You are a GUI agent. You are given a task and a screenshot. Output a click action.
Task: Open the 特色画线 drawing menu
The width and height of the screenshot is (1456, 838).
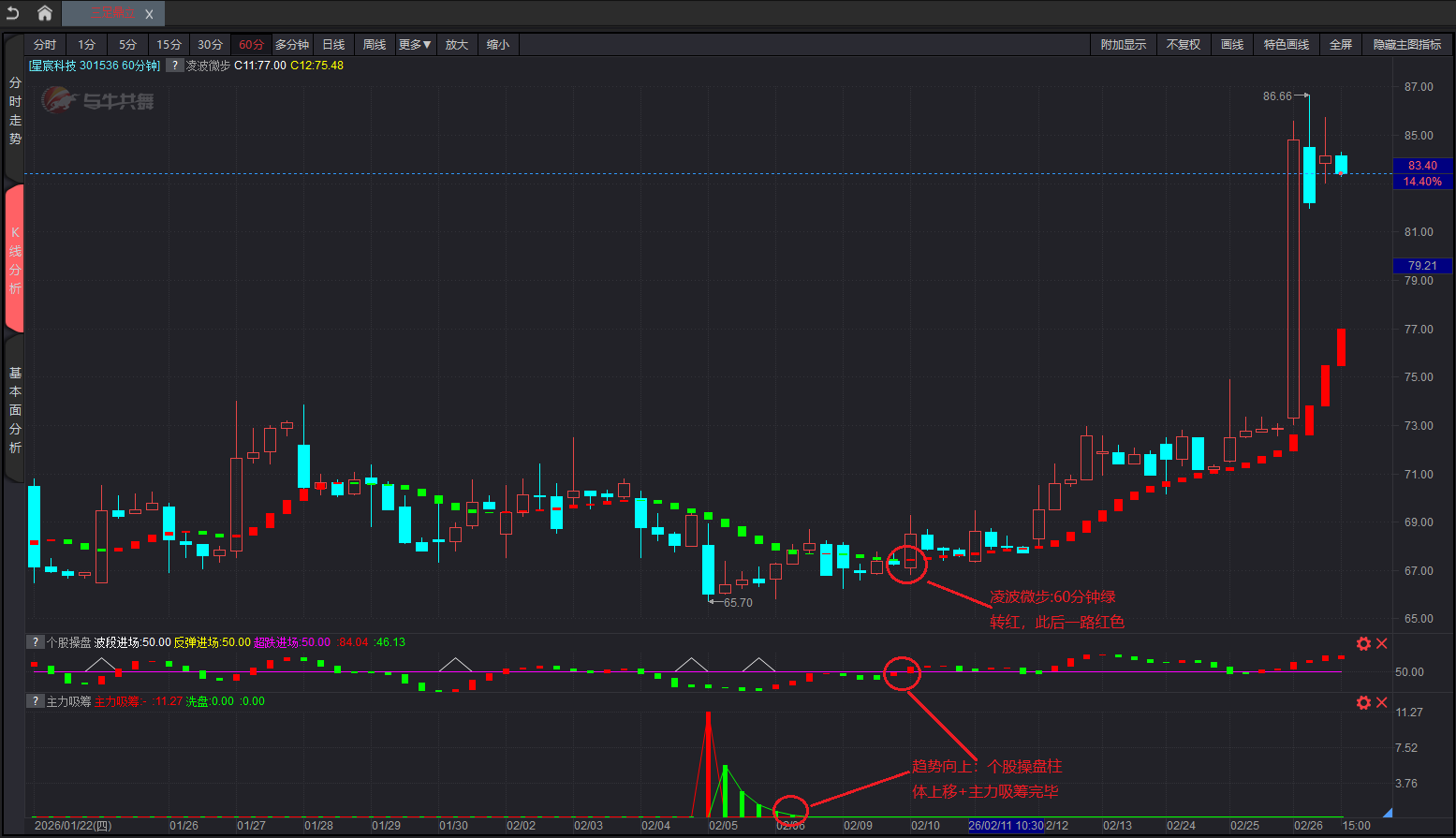[x=1286, y=45]
